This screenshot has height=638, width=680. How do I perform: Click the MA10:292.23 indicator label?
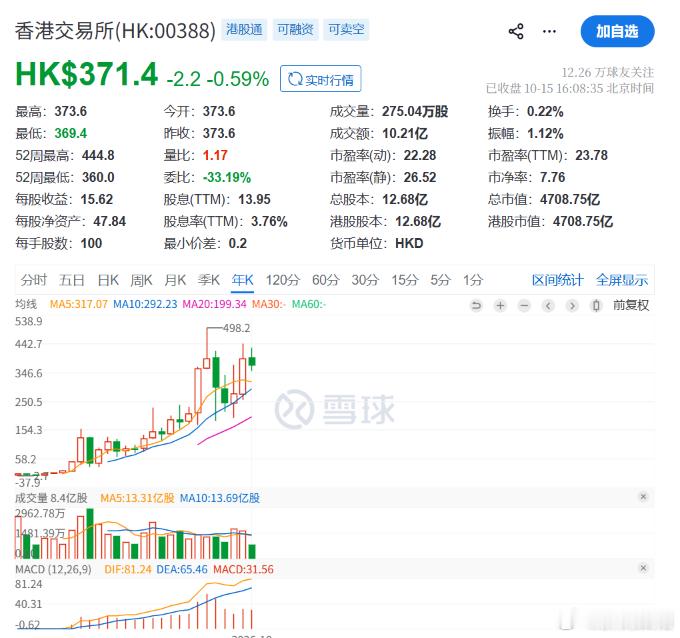tap(145, 304)
